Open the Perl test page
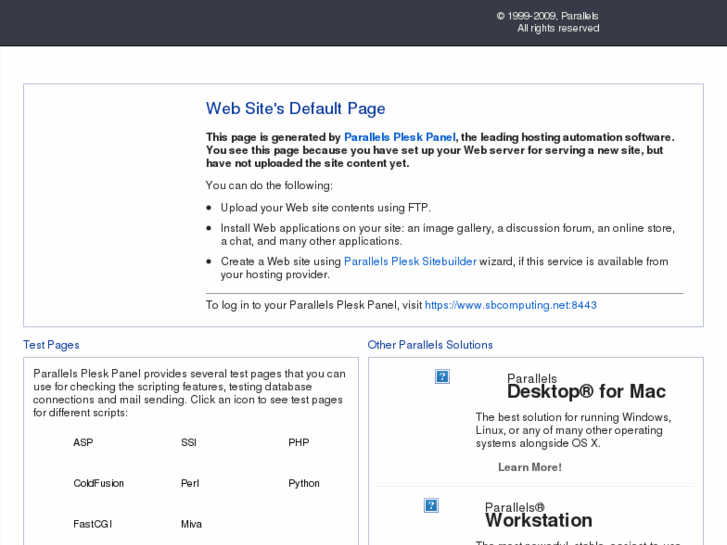 (x=190, y=483)
